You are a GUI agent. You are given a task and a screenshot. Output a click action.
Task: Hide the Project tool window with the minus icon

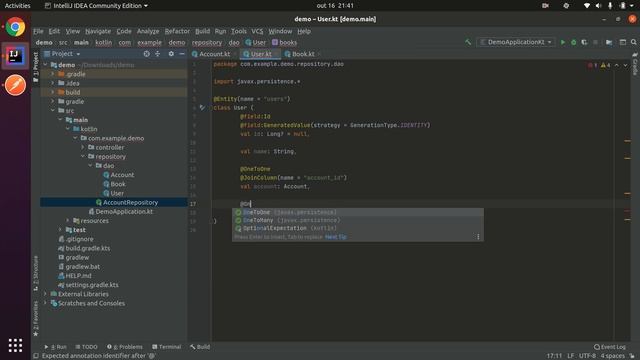tap(182, 54)
